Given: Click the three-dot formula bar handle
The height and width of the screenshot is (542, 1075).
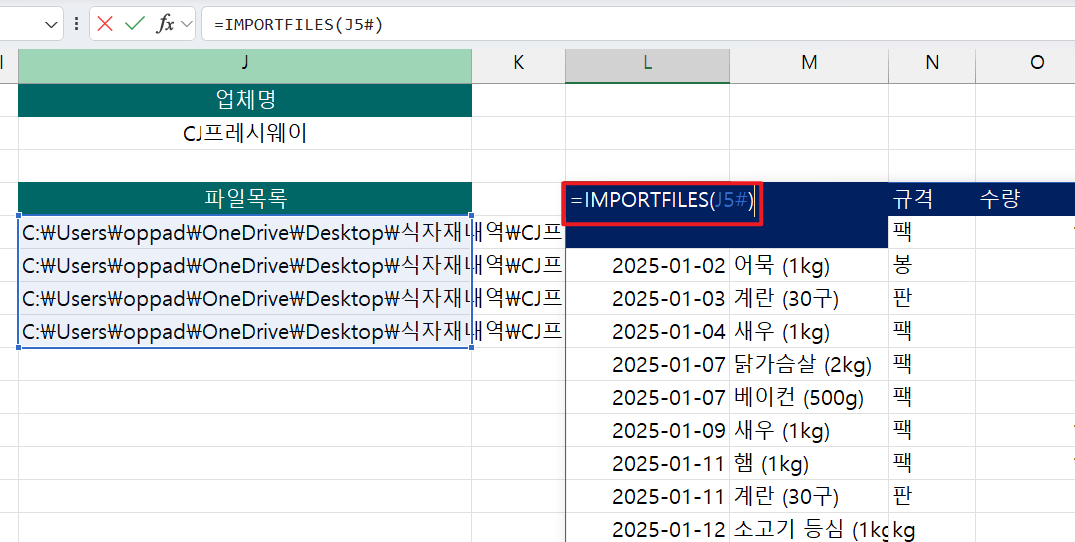Looking at the screenshot, I should tap(76, 25).
